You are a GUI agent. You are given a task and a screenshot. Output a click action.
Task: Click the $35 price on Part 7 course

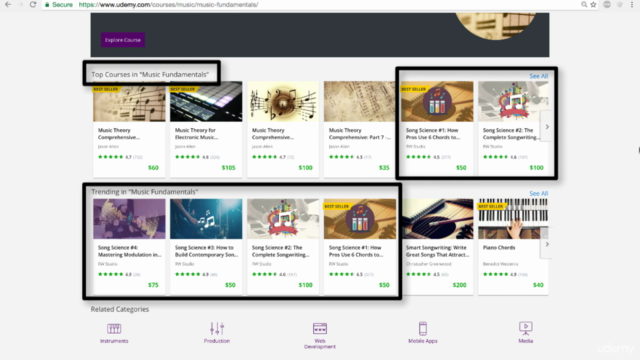[x=384, y=167]
